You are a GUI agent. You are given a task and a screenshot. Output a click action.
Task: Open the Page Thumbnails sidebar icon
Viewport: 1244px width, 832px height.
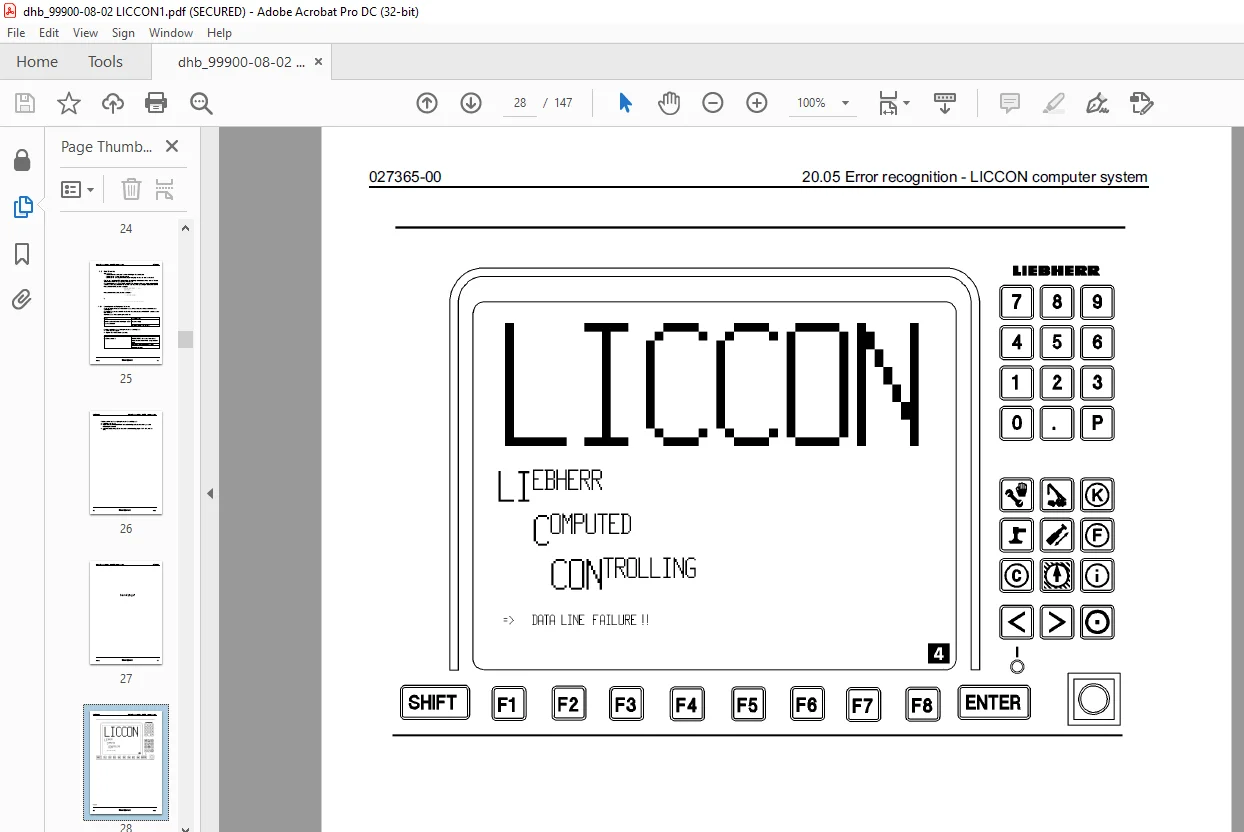pos(22,207)
